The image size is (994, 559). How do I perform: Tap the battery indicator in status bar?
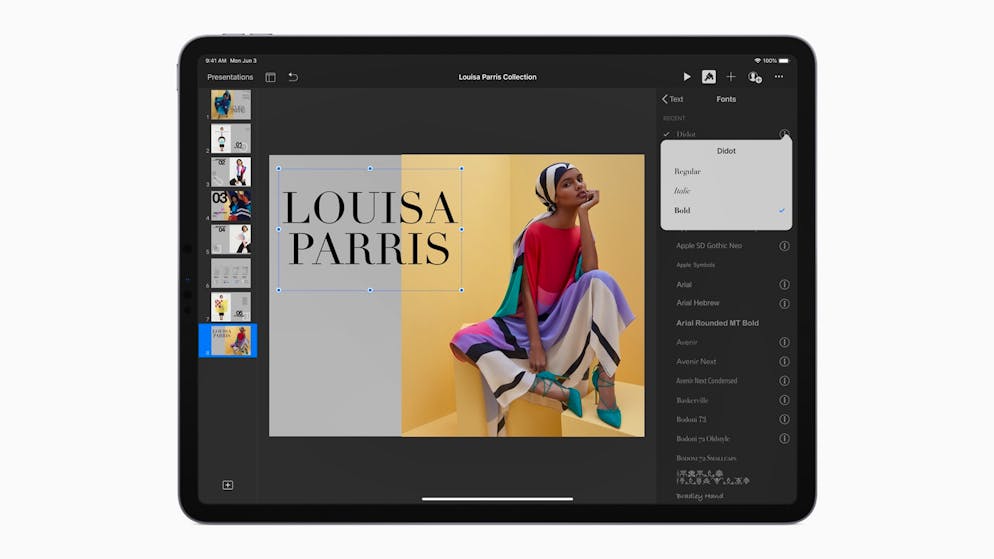(x=784, y=61)
